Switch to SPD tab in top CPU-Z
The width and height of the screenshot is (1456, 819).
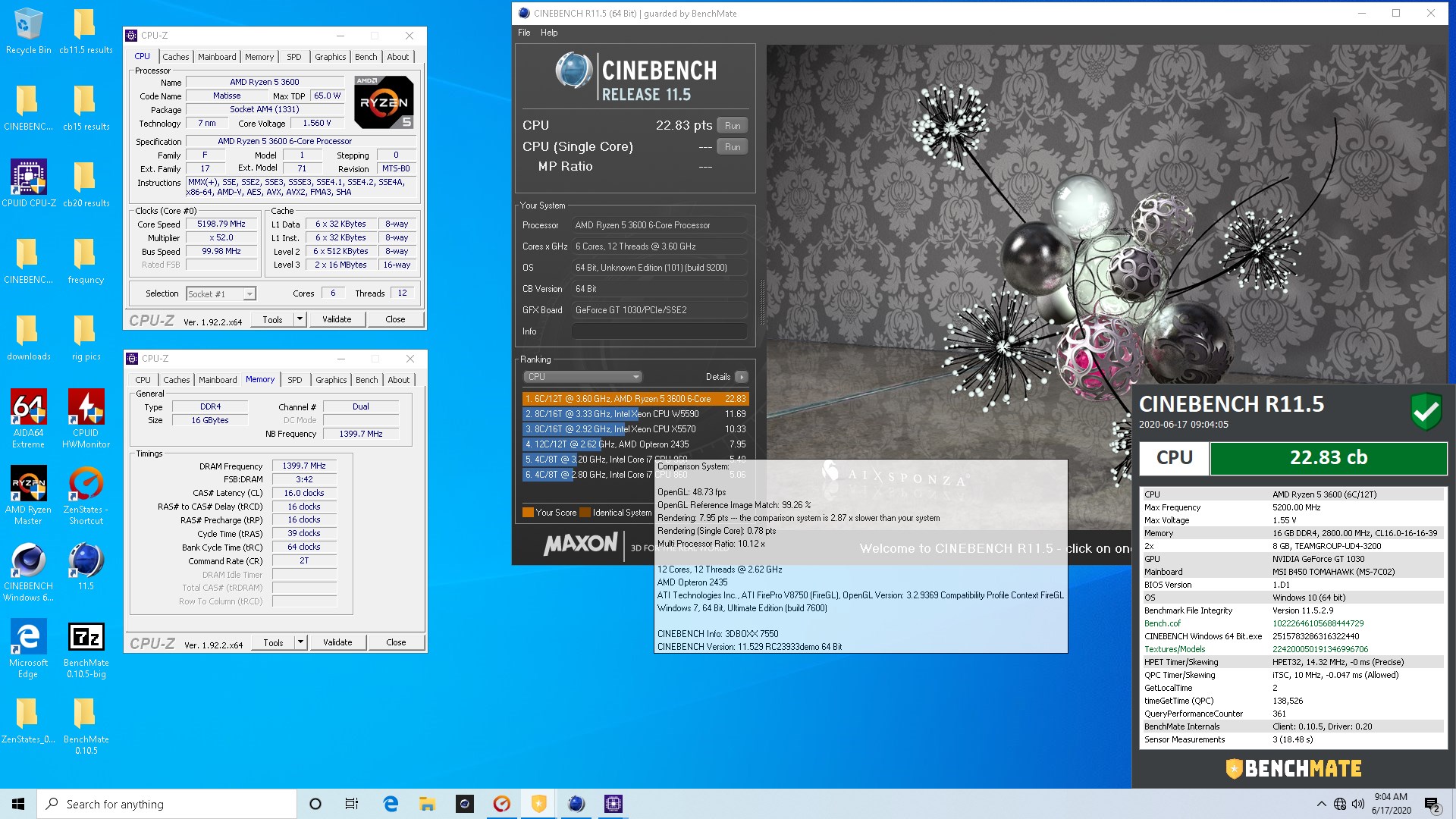pos(294,57)
